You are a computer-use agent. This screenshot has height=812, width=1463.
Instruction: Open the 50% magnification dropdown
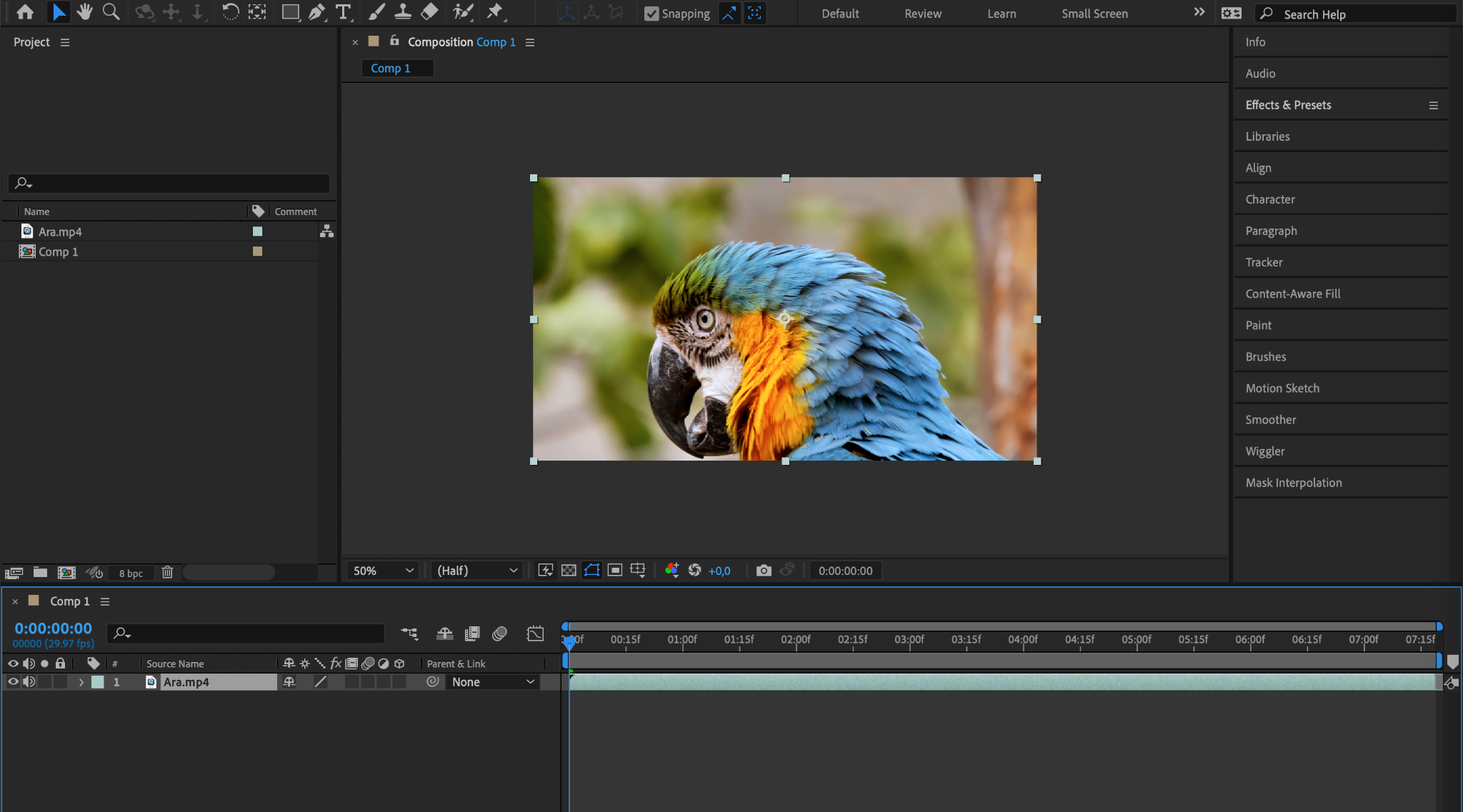383,571
